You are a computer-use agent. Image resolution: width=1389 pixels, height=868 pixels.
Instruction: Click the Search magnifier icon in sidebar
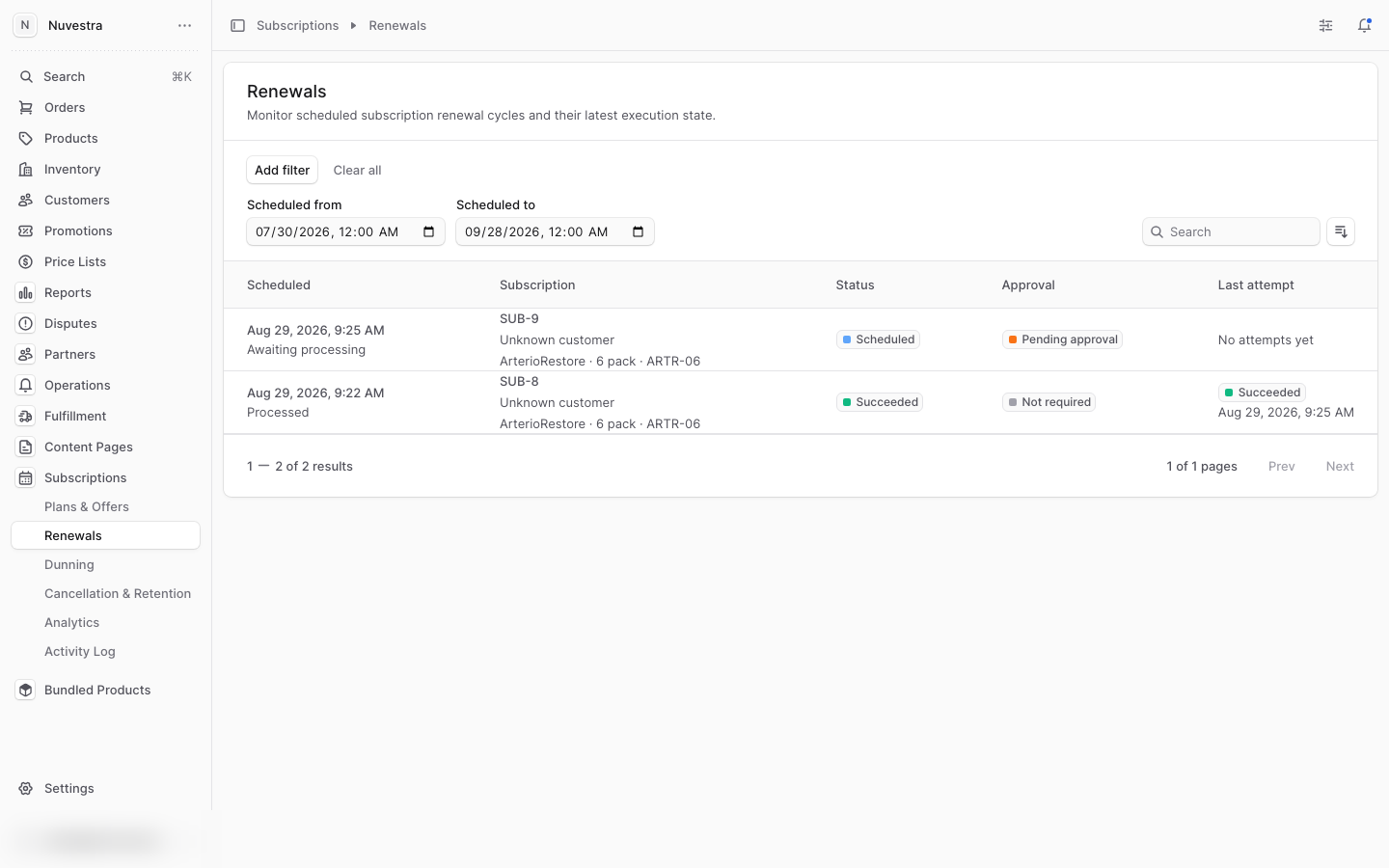click(x=26, y=76)
